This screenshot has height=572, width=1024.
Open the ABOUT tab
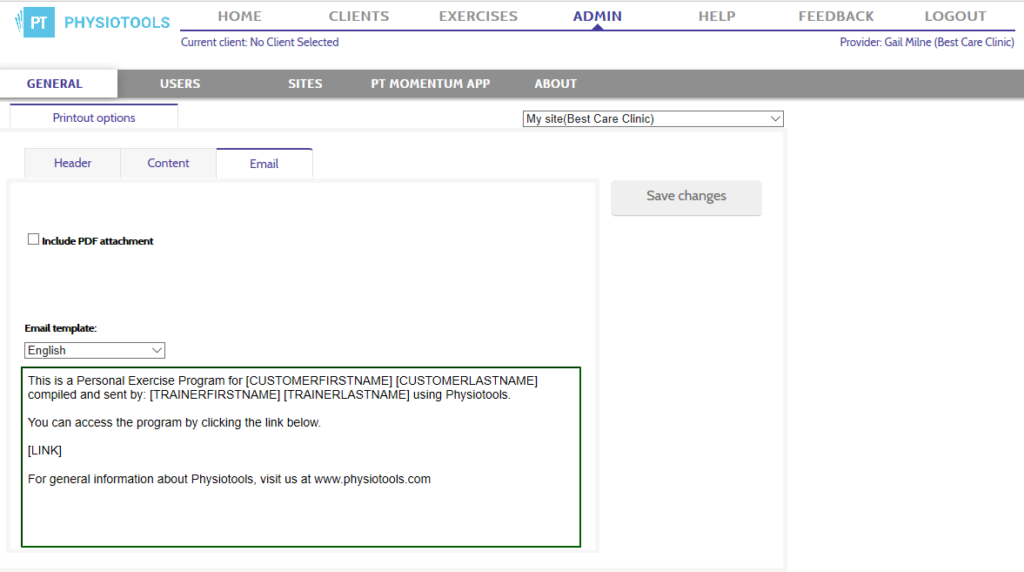click(x=556, y=84)
